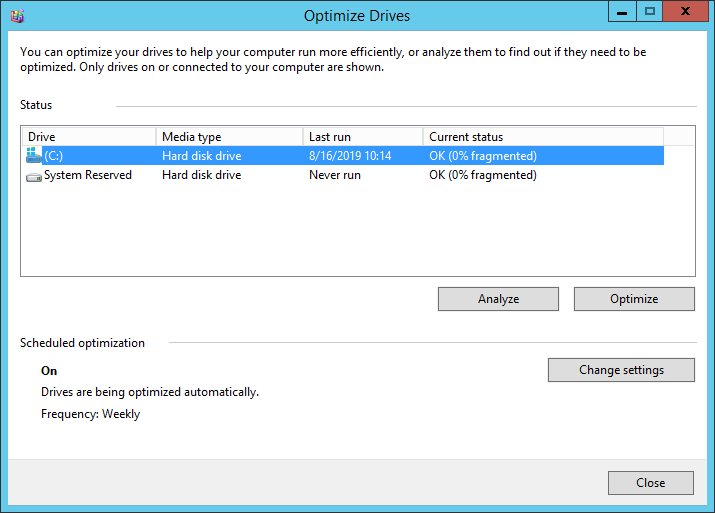The height and width of the screenshot is (513, 715).
Task: Sort by the Drive column header
Action: [x=88, y=137]
